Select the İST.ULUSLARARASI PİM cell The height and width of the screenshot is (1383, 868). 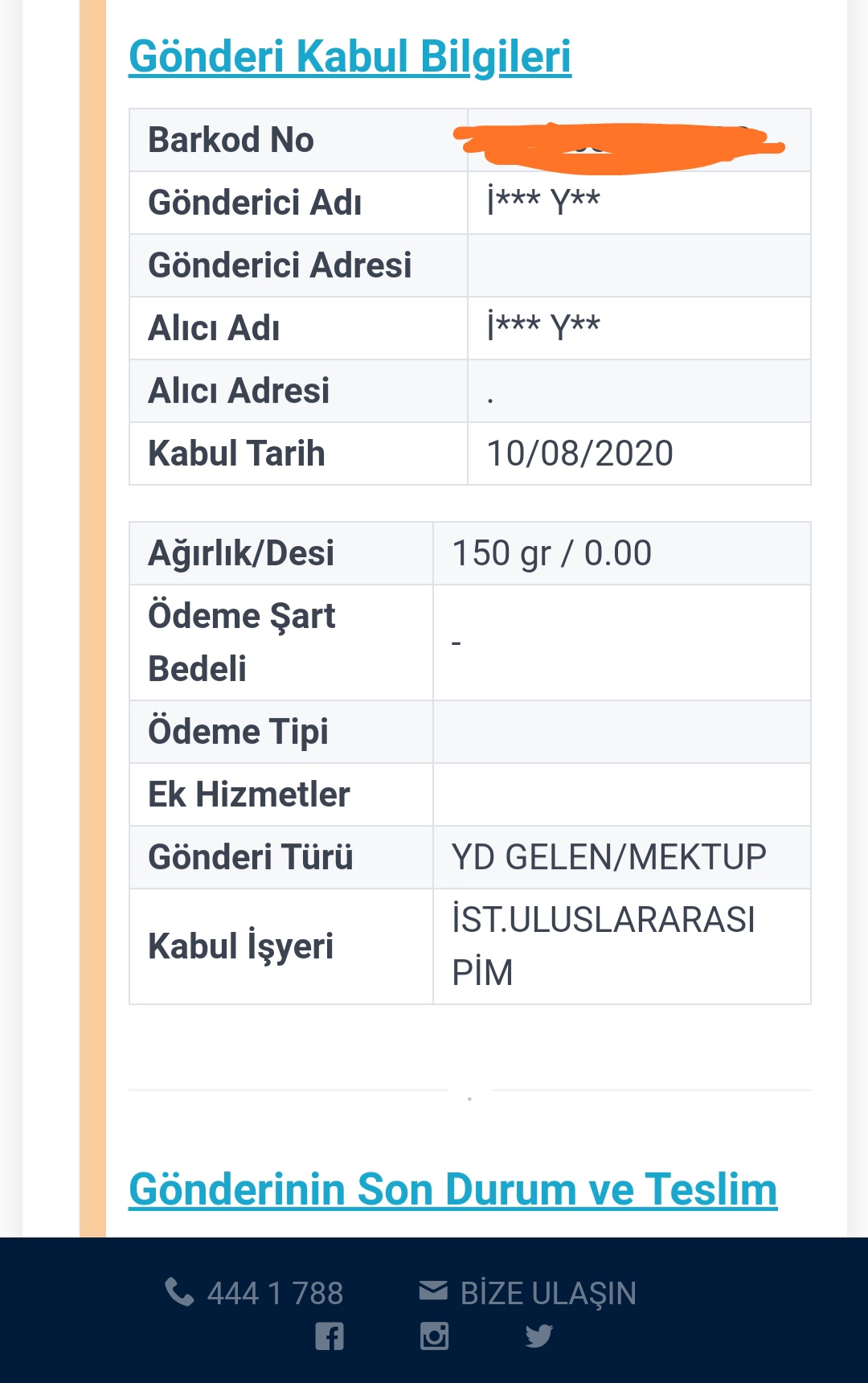(x=621, y=946)
